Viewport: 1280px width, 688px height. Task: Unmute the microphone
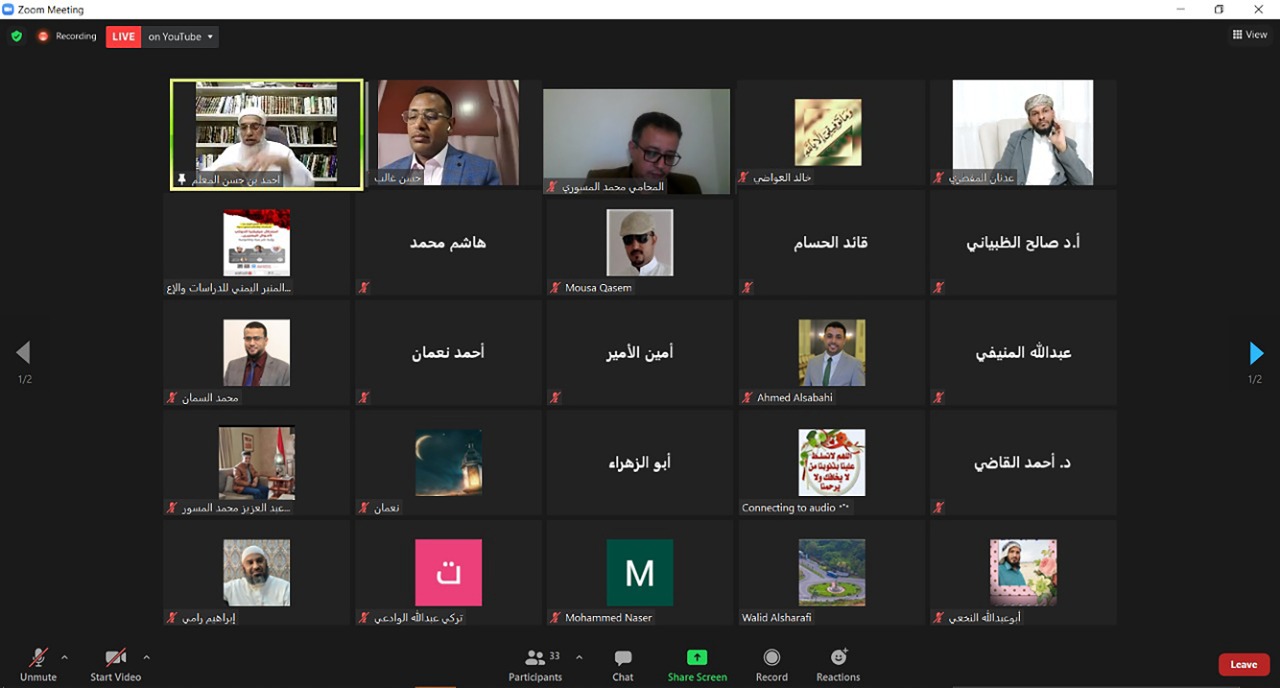38,658
